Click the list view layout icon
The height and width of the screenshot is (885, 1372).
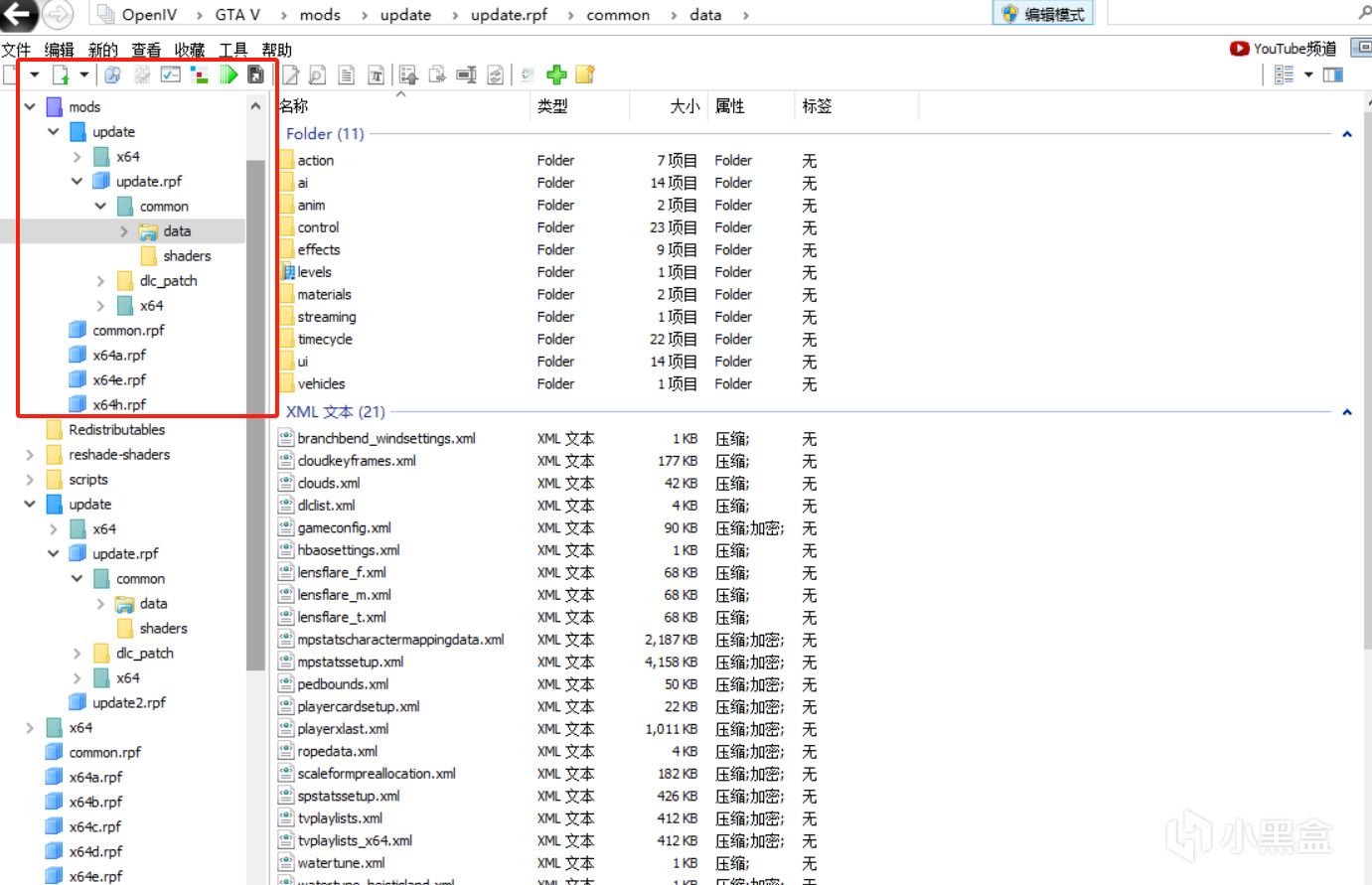click(x=1284, y=74)
